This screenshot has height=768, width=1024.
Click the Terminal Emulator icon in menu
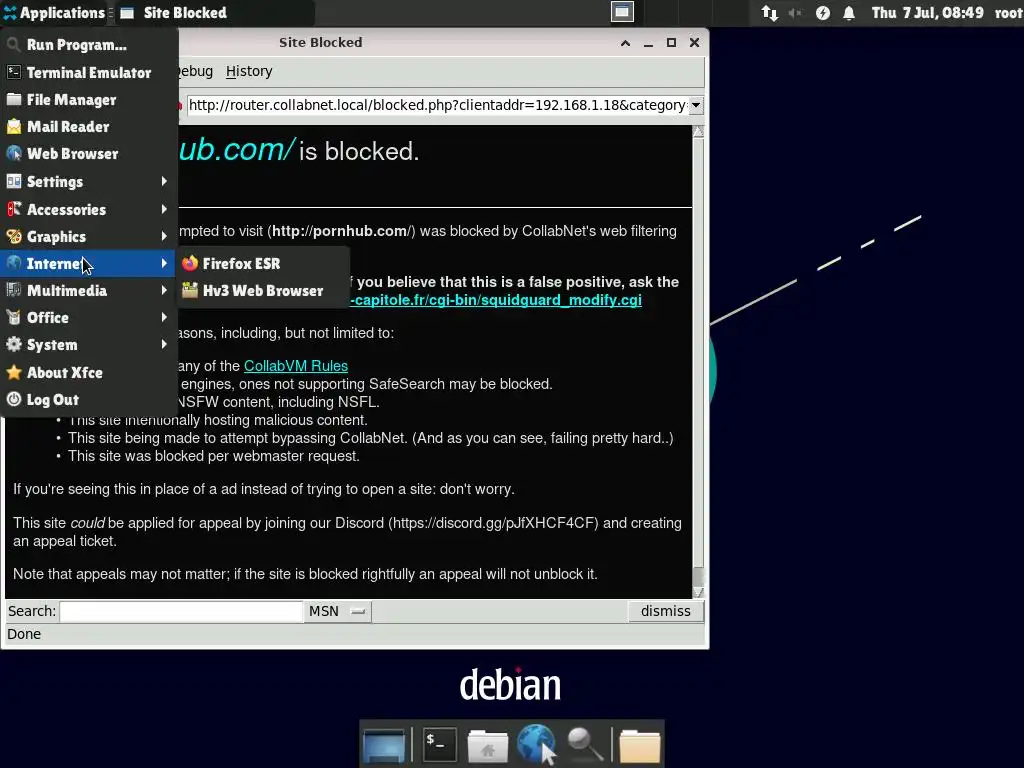(14, 72)
